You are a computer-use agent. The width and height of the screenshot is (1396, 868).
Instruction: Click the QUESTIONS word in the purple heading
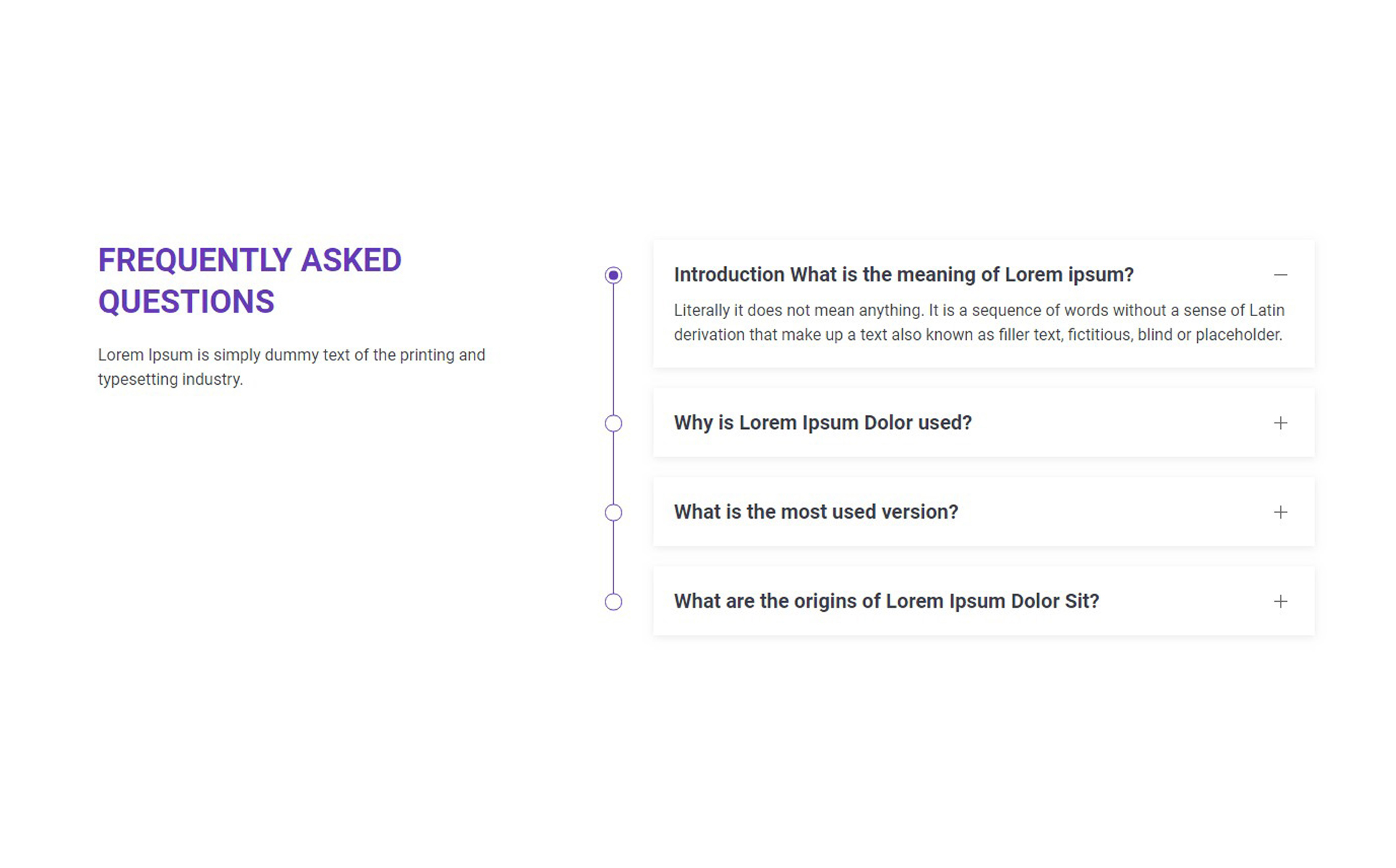(x=187, y=303)
